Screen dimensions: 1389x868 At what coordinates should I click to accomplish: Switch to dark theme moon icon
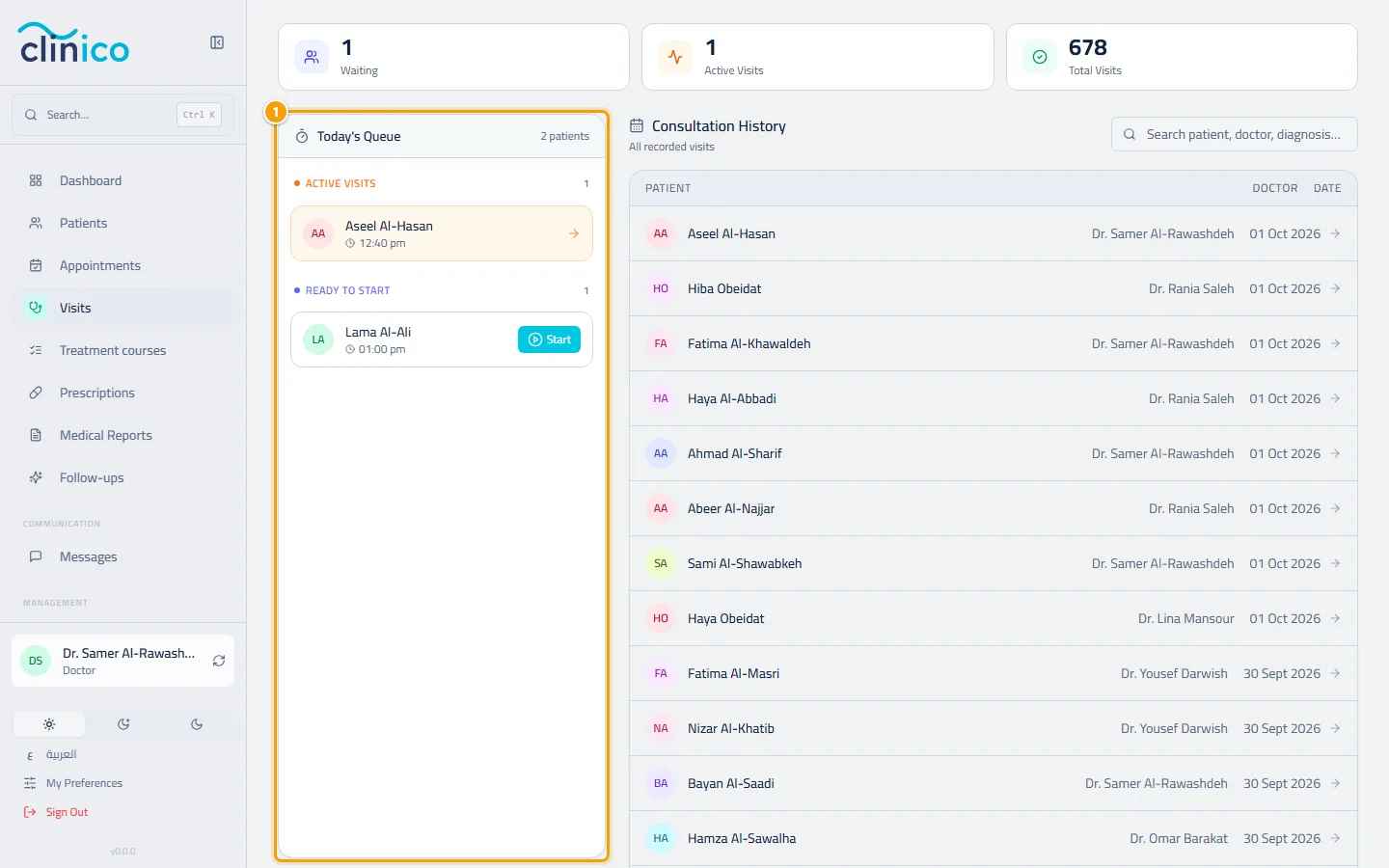click(x=197, y=724)
